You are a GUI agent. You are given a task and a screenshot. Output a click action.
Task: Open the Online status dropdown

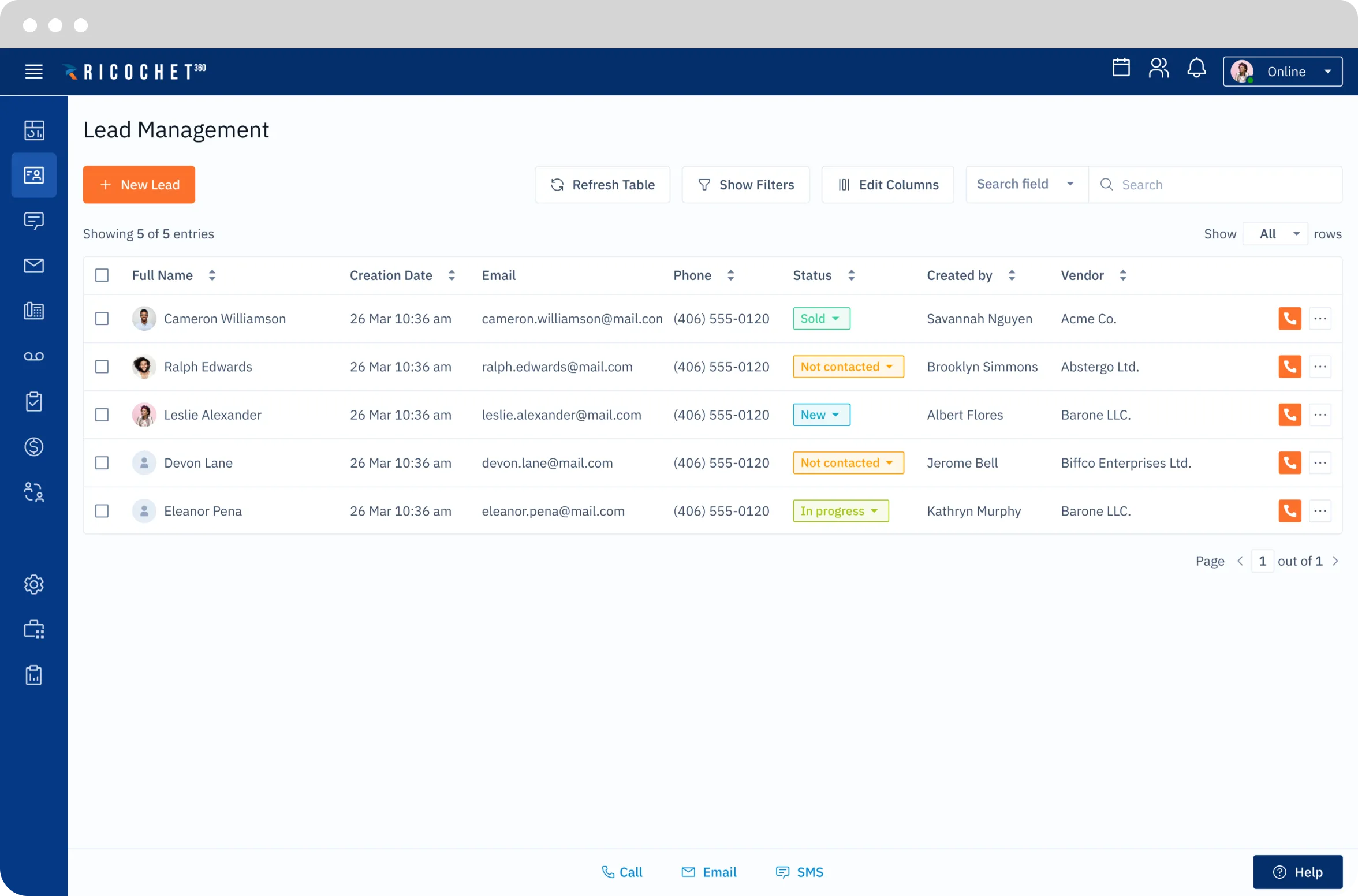pyautogui.click(x=1282, y=72)
